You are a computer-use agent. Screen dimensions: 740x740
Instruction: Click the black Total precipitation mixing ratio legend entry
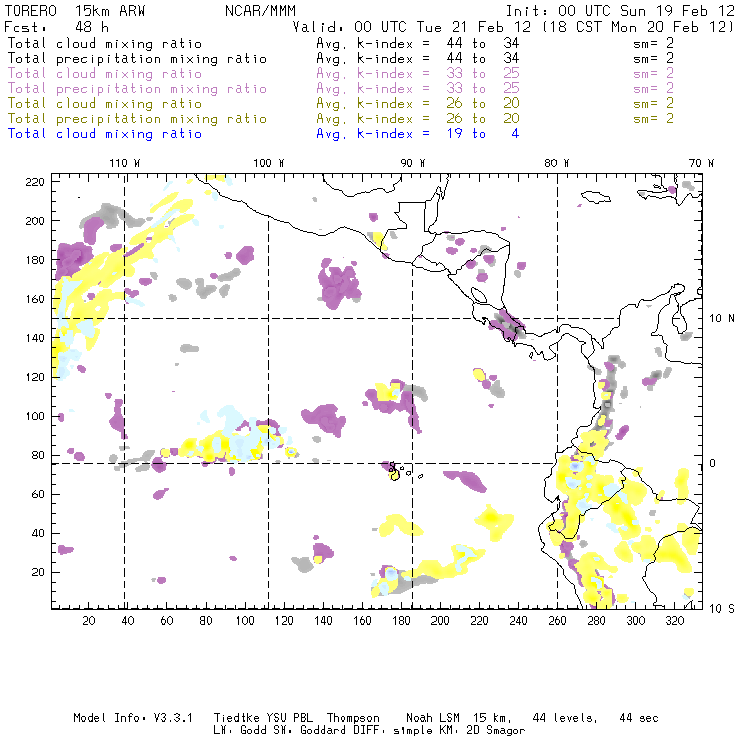point(138,58)
